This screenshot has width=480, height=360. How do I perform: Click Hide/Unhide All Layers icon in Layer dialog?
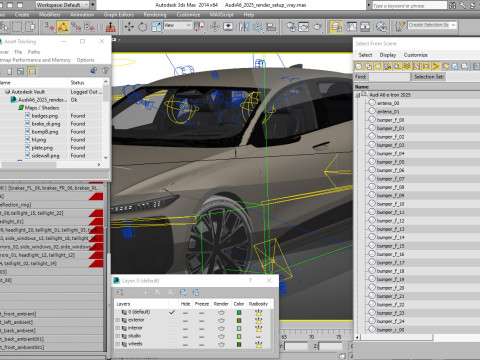tap(183, 292)
